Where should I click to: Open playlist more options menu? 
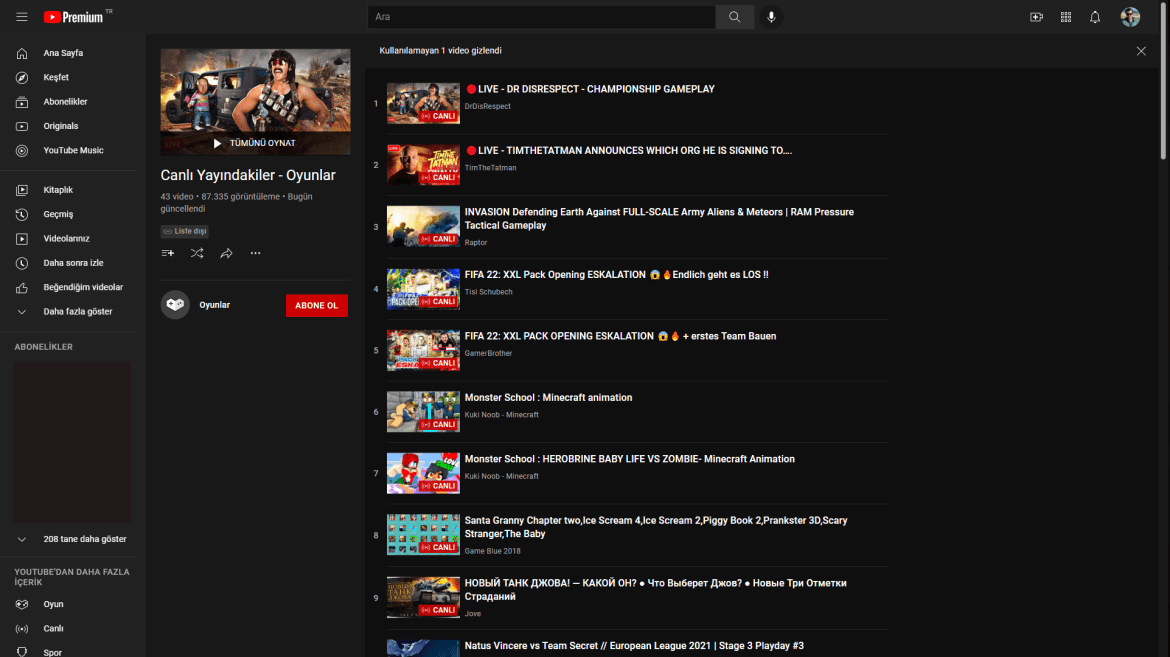pos(255,253)
